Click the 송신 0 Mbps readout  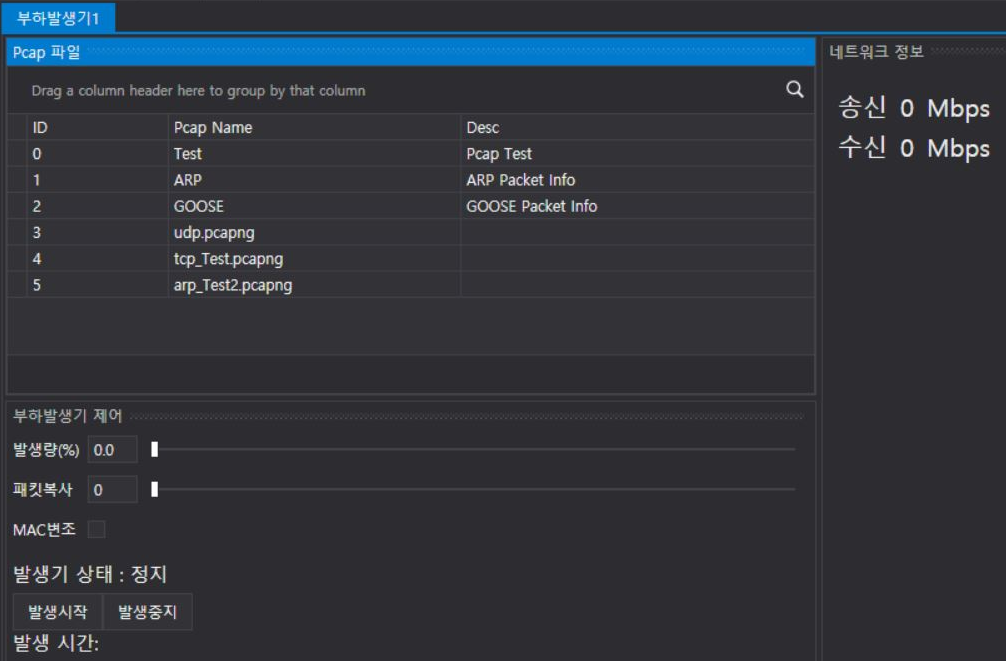[x=914, y=108]
